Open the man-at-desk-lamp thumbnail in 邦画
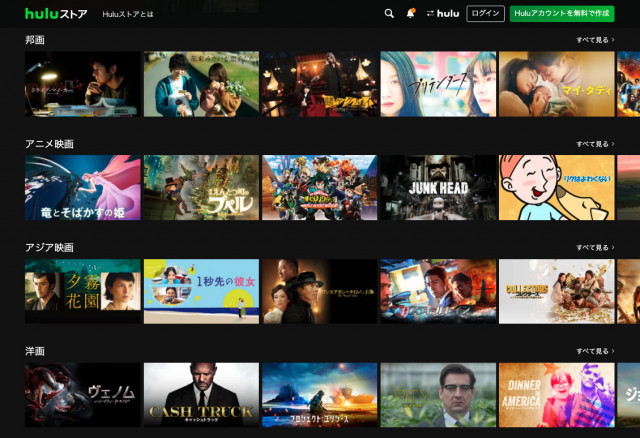 [x=83, y=84]
